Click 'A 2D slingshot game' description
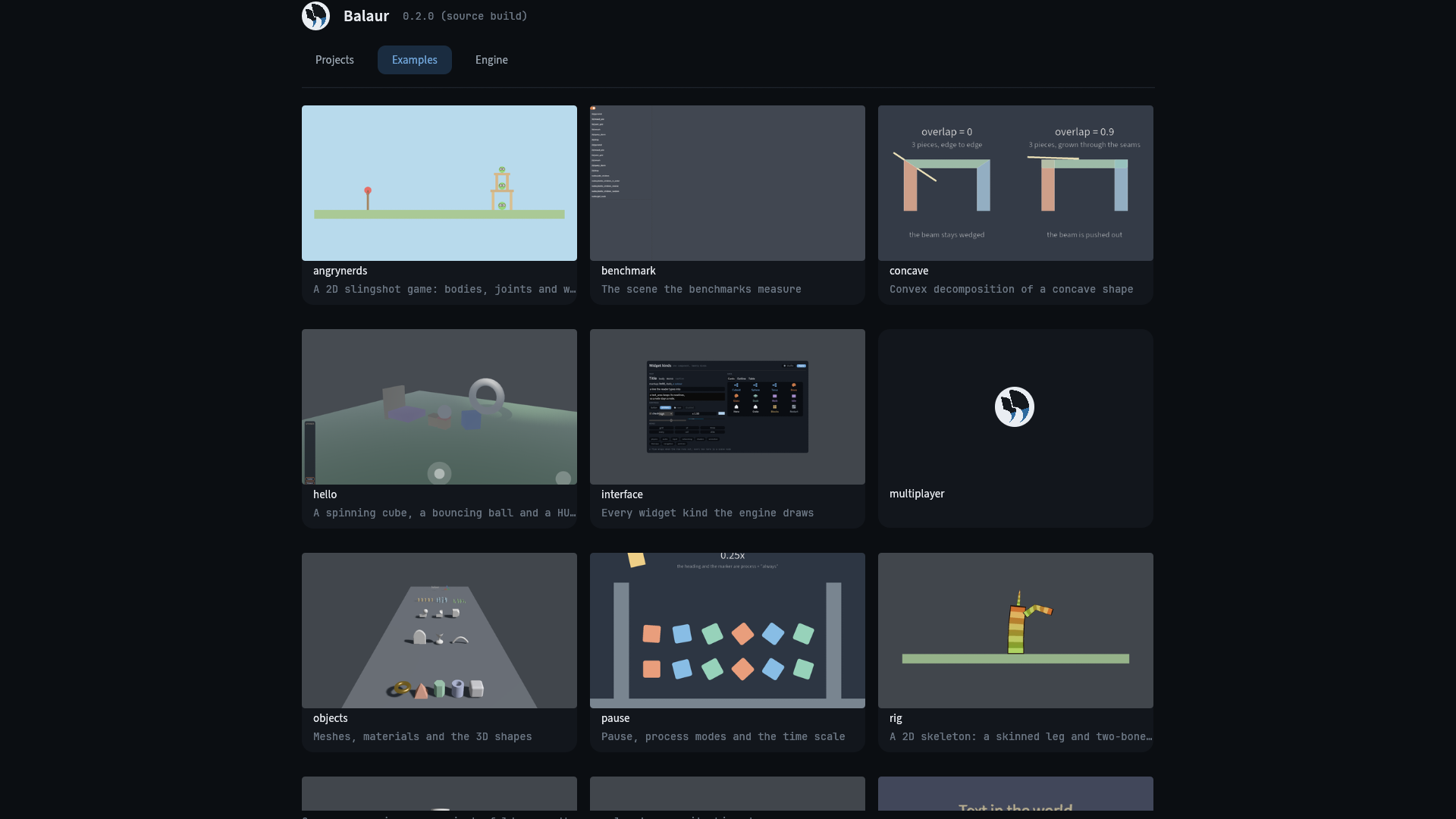1456x819 pixels. click(x=445, y=290)
